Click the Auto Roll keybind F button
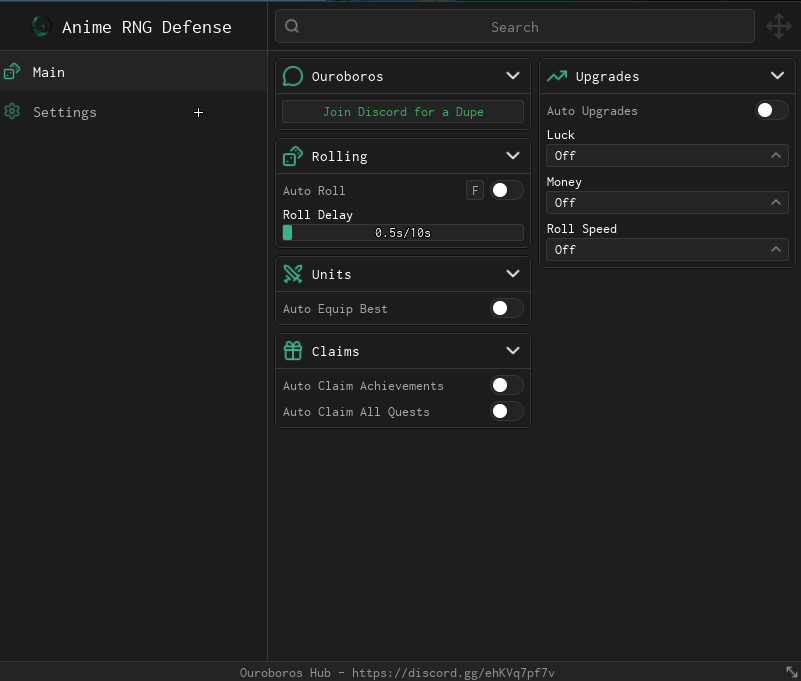Viewport: 801px width, 681px height. 475,191
